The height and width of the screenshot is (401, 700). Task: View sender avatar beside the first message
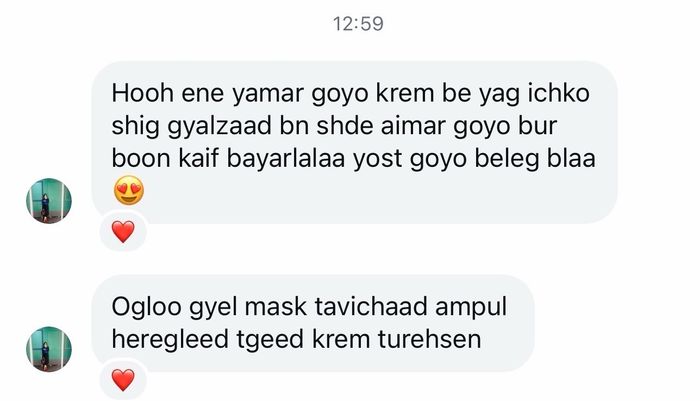(49, 201)
